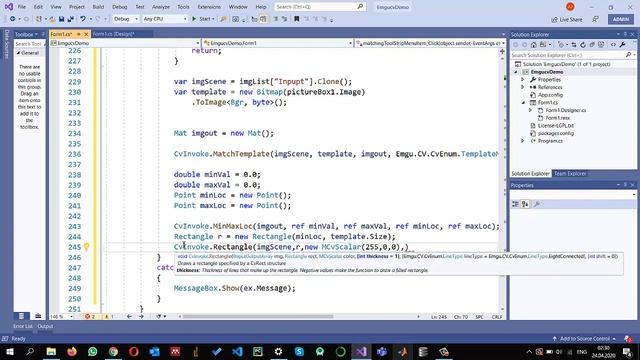Click the Visual Studio logo icon

(x=9, y=7)
